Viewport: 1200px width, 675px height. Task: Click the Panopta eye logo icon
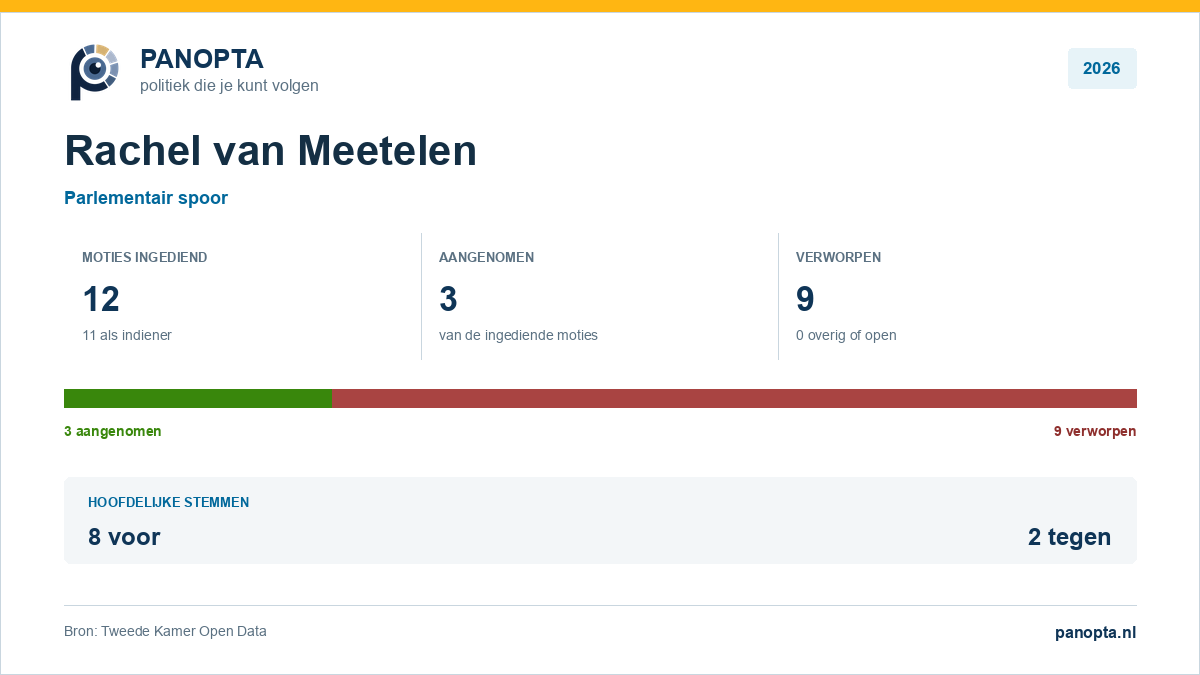(94, 71)
